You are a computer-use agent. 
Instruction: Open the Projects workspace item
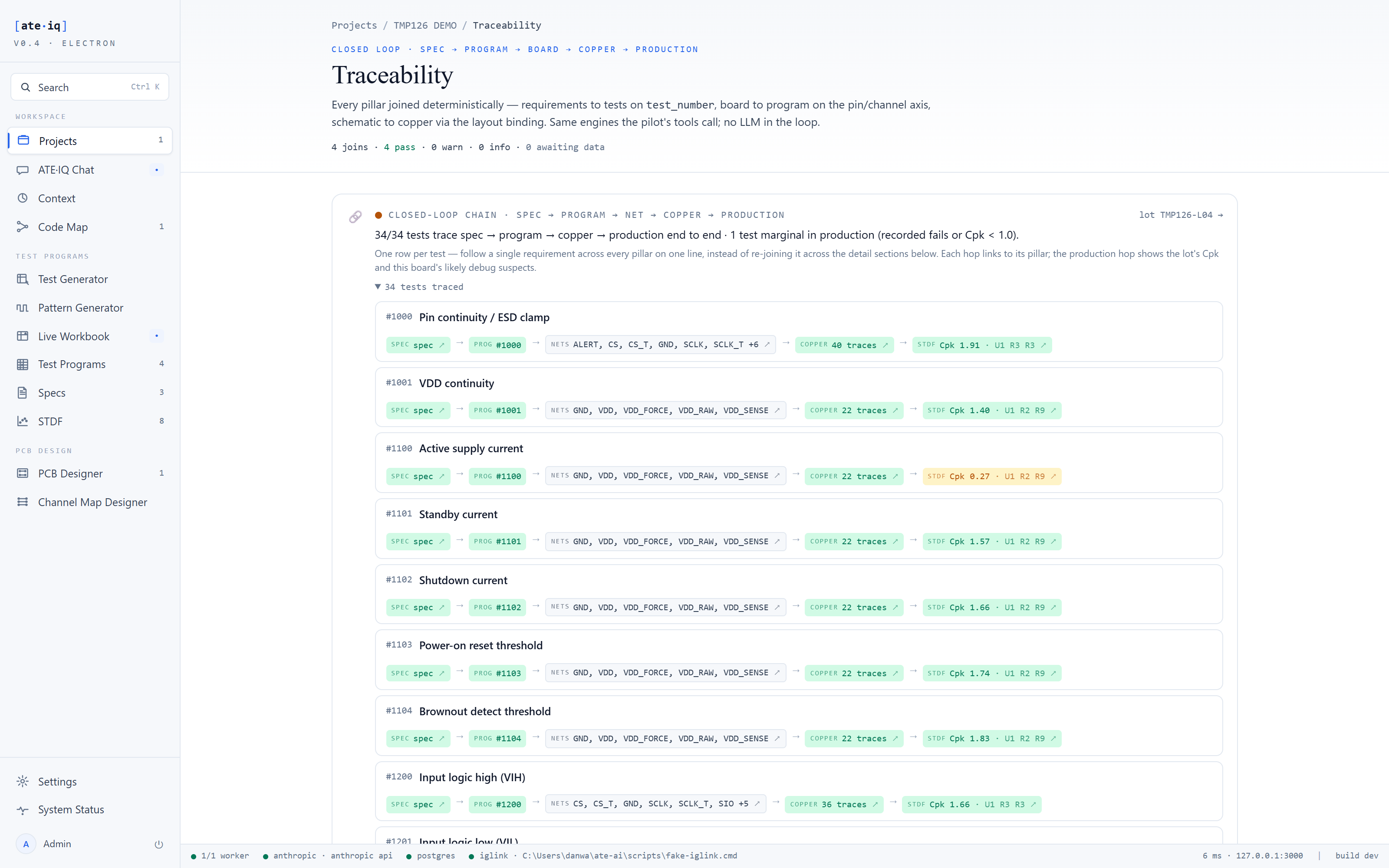(90, 141)
